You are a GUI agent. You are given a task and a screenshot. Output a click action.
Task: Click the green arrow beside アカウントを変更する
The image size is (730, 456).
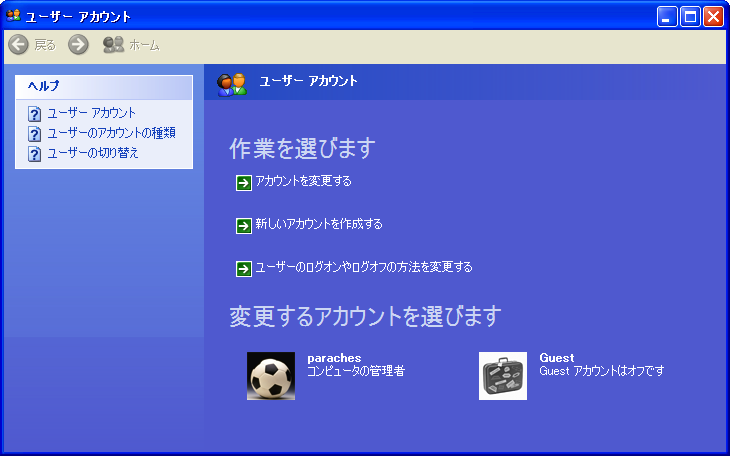(243, 183)
